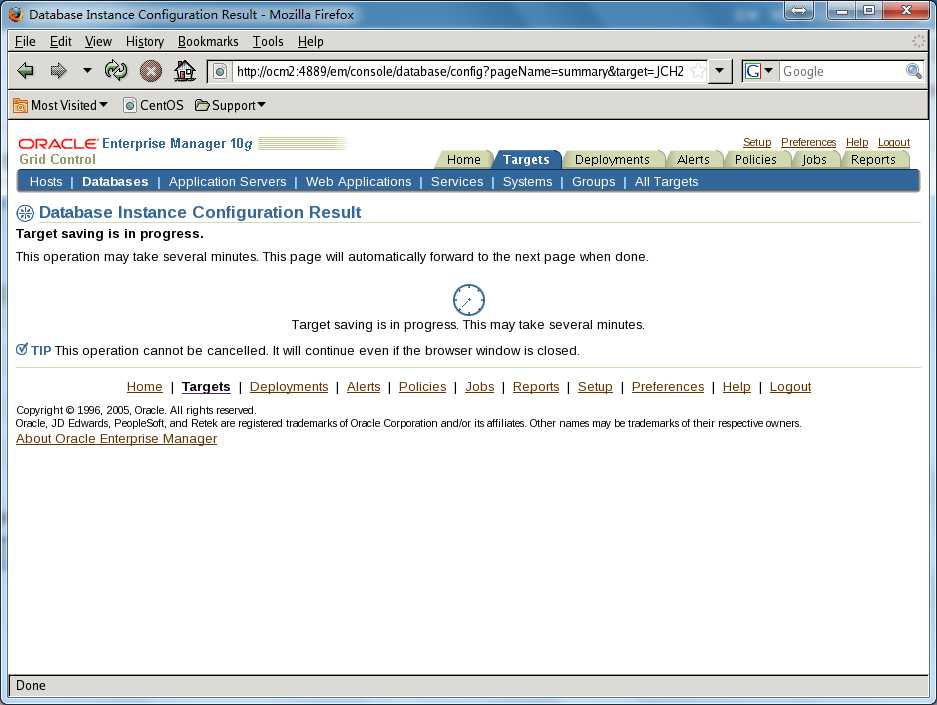Stop loading with the red X icon
Image resolution: width=937 pixels, height=705 pixels.
pyautogui.click(x=151, y=71)
